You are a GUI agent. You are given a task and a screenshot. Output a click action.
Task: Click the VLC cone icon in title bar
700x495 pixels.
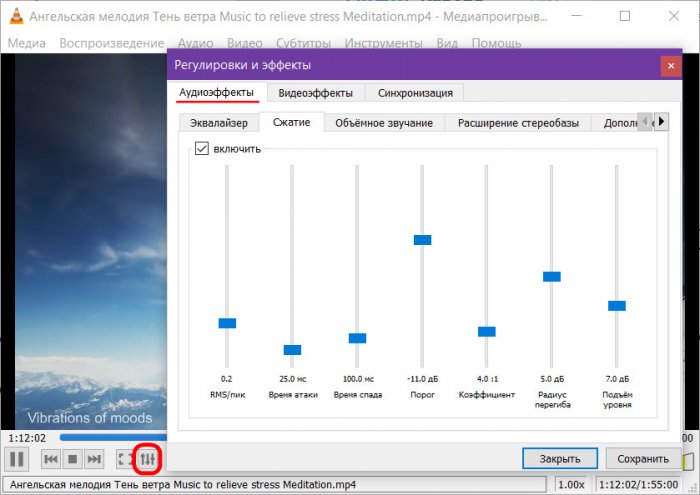14,17
